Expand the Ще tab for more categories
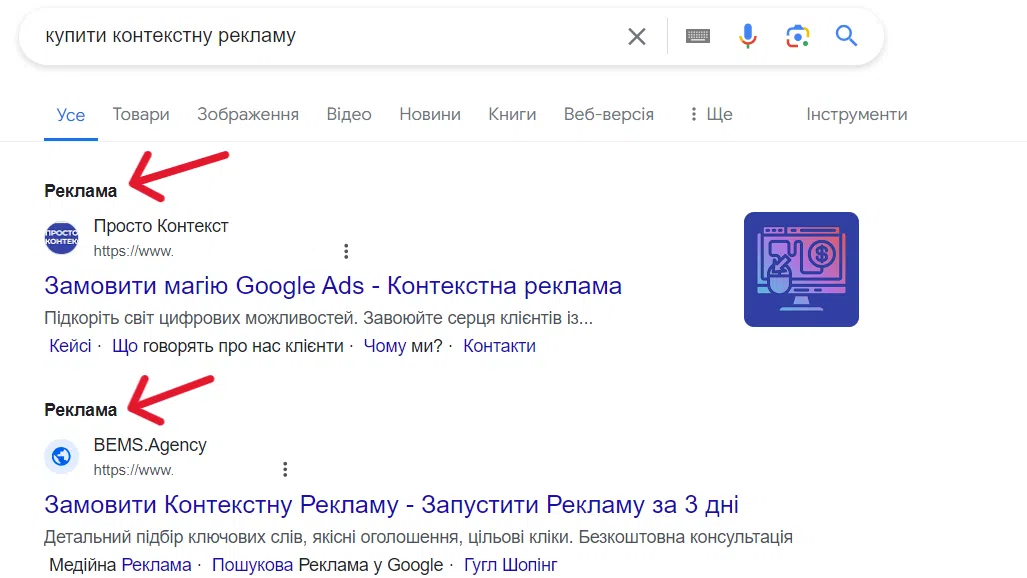 point(711,114)
